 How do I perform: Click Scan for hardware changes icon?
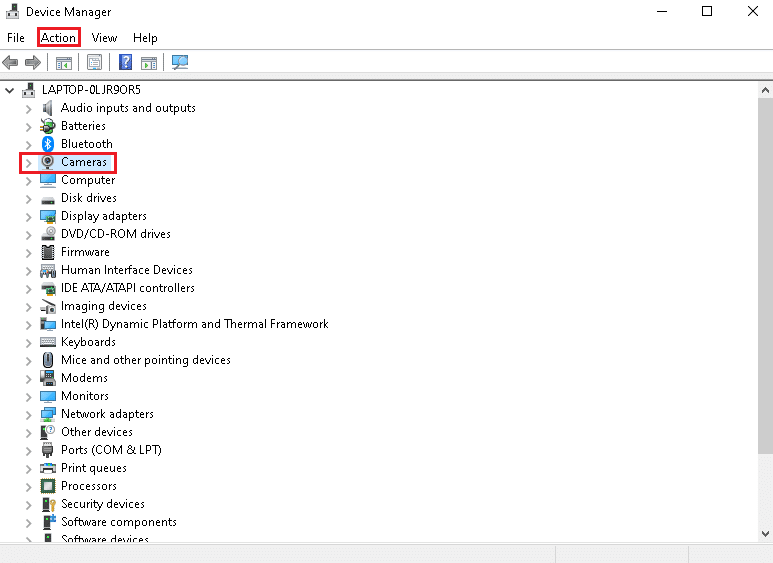180,63
